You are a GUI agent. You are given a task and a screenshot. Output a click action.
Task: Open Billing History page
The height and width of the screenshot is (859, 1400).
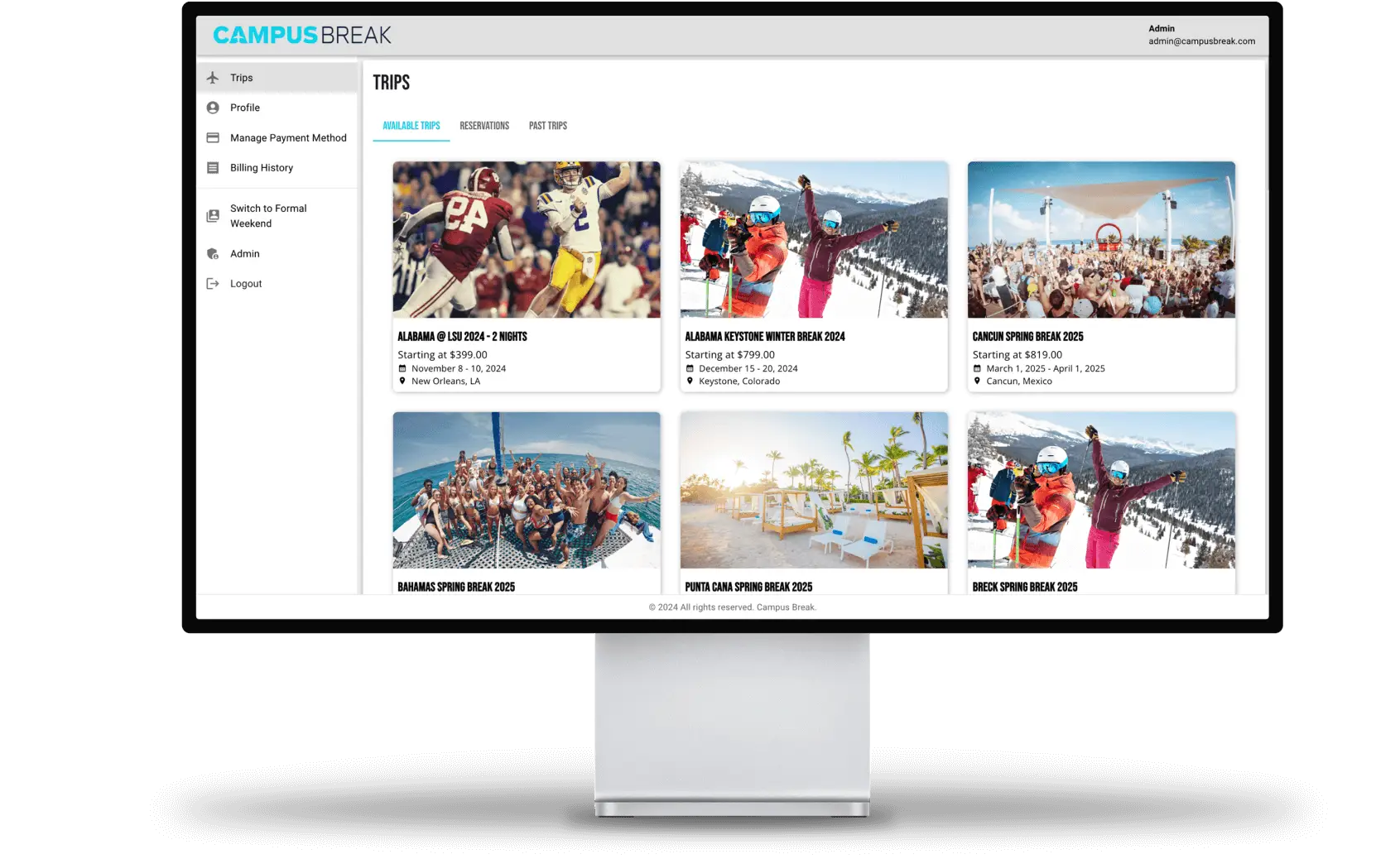coord(277,168)
